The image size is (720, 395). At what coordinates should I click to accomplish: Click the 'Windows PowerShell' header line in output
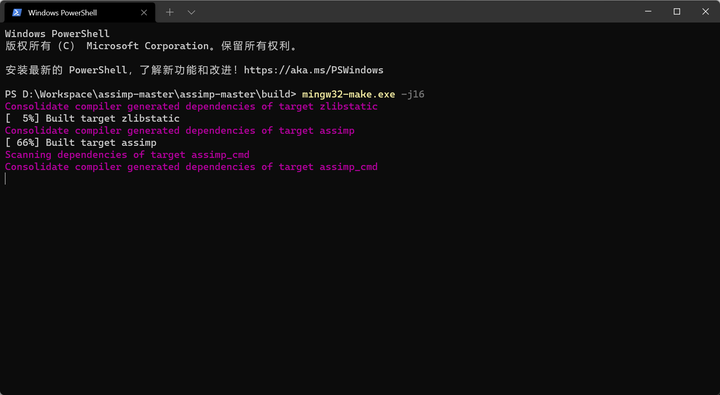coord(57,34)
